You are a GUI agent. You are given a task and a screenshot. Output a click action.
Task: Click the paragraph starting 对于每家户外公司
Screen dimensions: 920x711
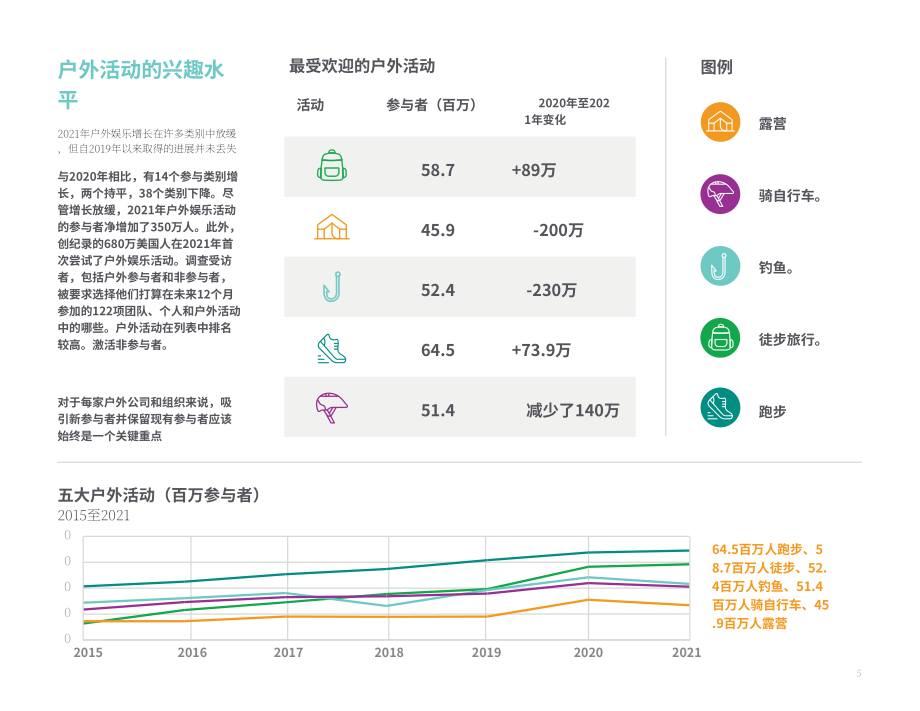click(x=145, y=419)
